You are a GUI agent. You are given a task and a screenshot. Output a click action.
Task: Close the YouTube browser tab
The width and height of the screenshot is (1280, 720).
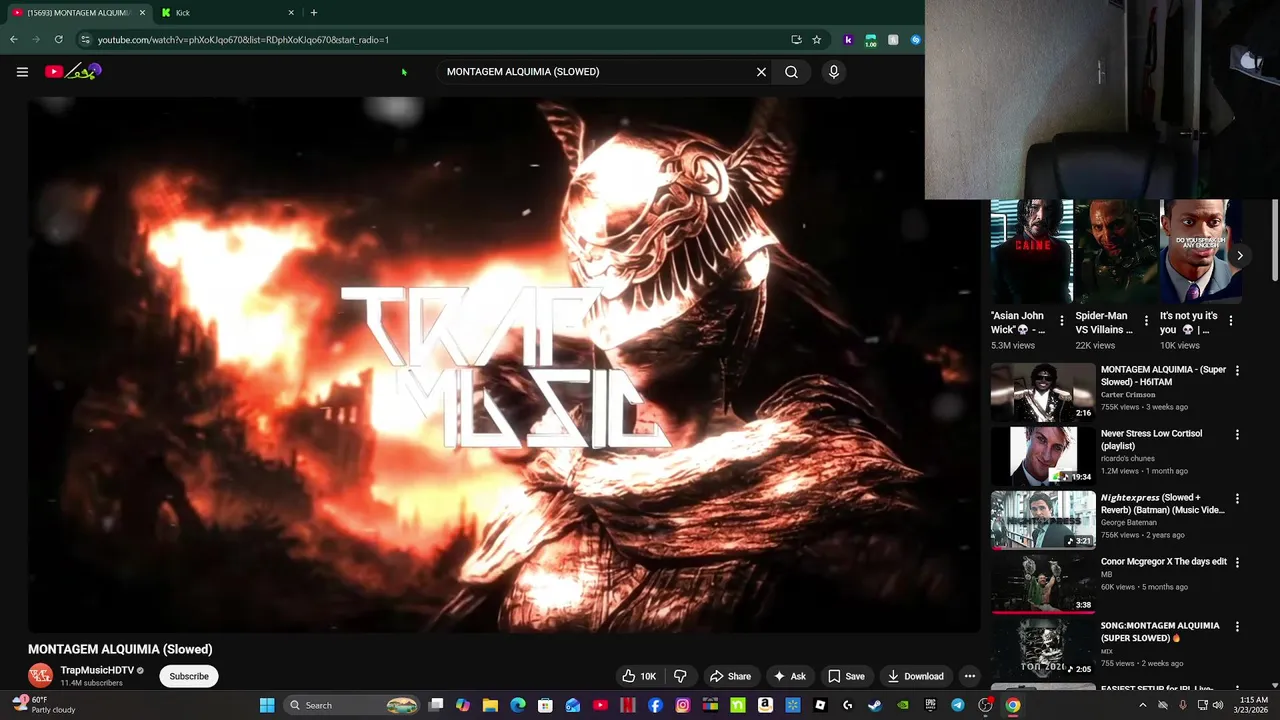pyautogui.click(x=142, y=13)
